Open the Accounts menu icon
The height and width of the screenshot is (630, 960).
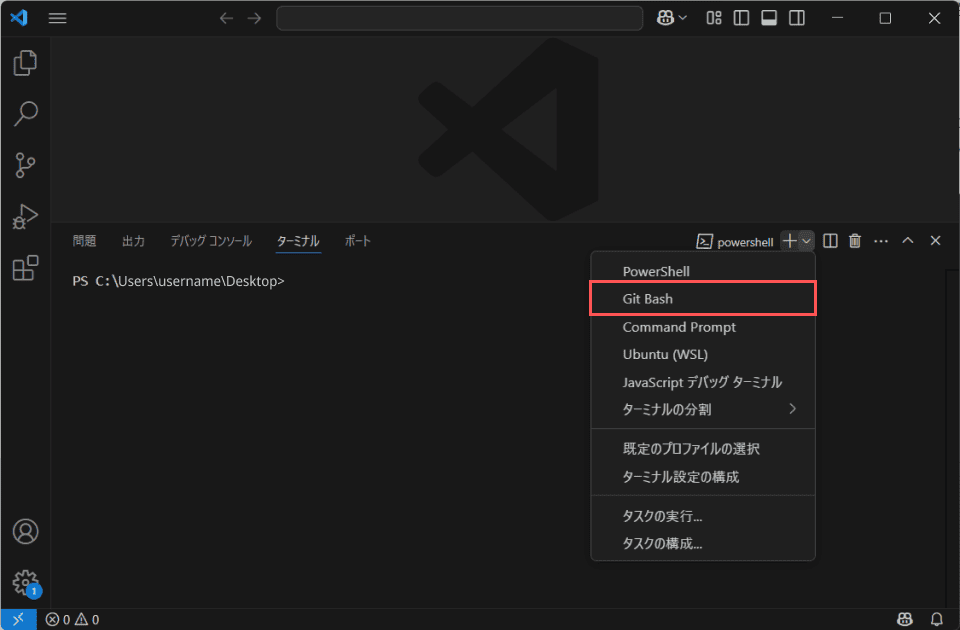[25, 531]
